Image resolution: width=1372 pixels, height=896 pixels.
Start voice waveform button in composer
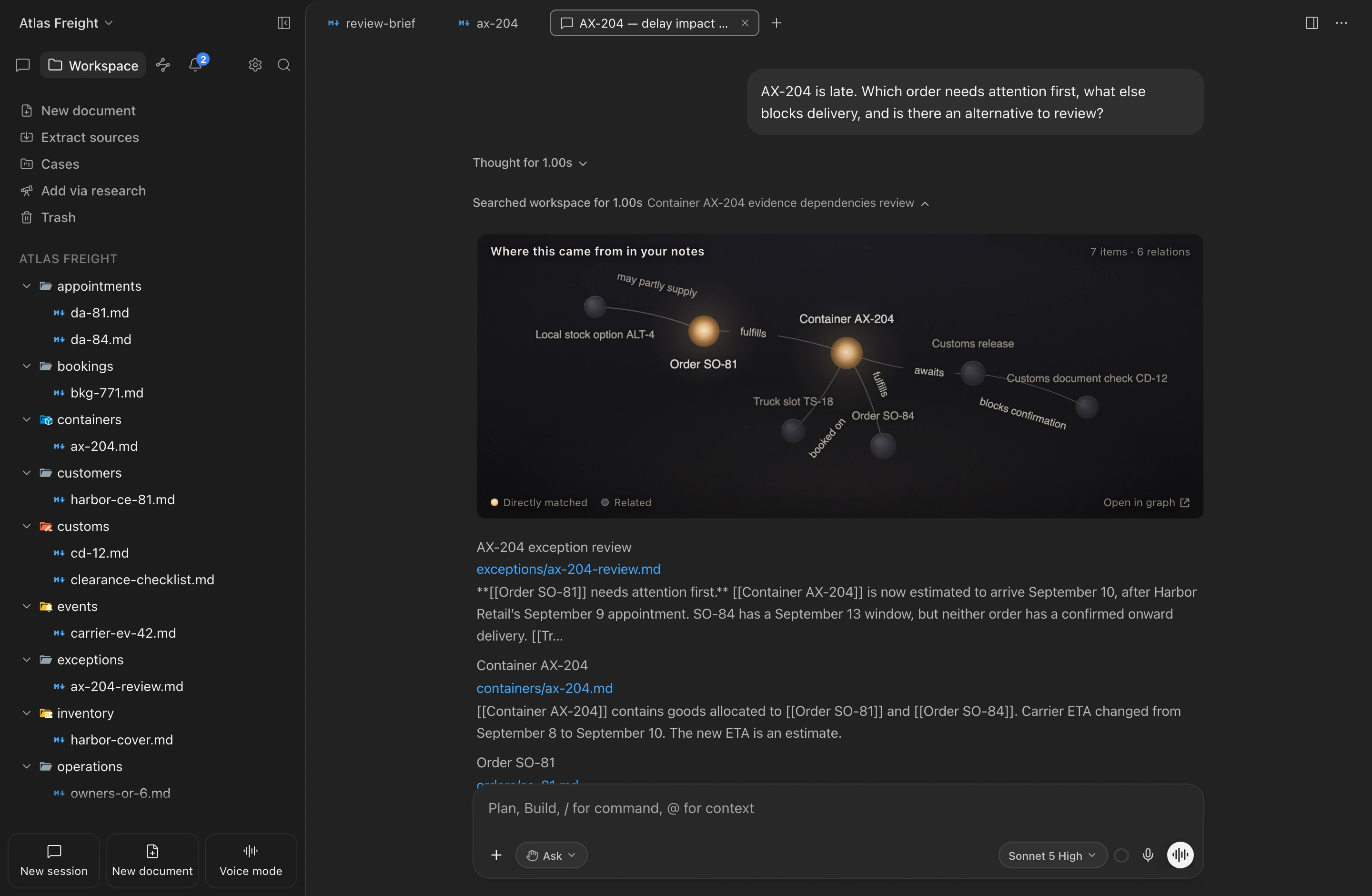pos(1180,855)
